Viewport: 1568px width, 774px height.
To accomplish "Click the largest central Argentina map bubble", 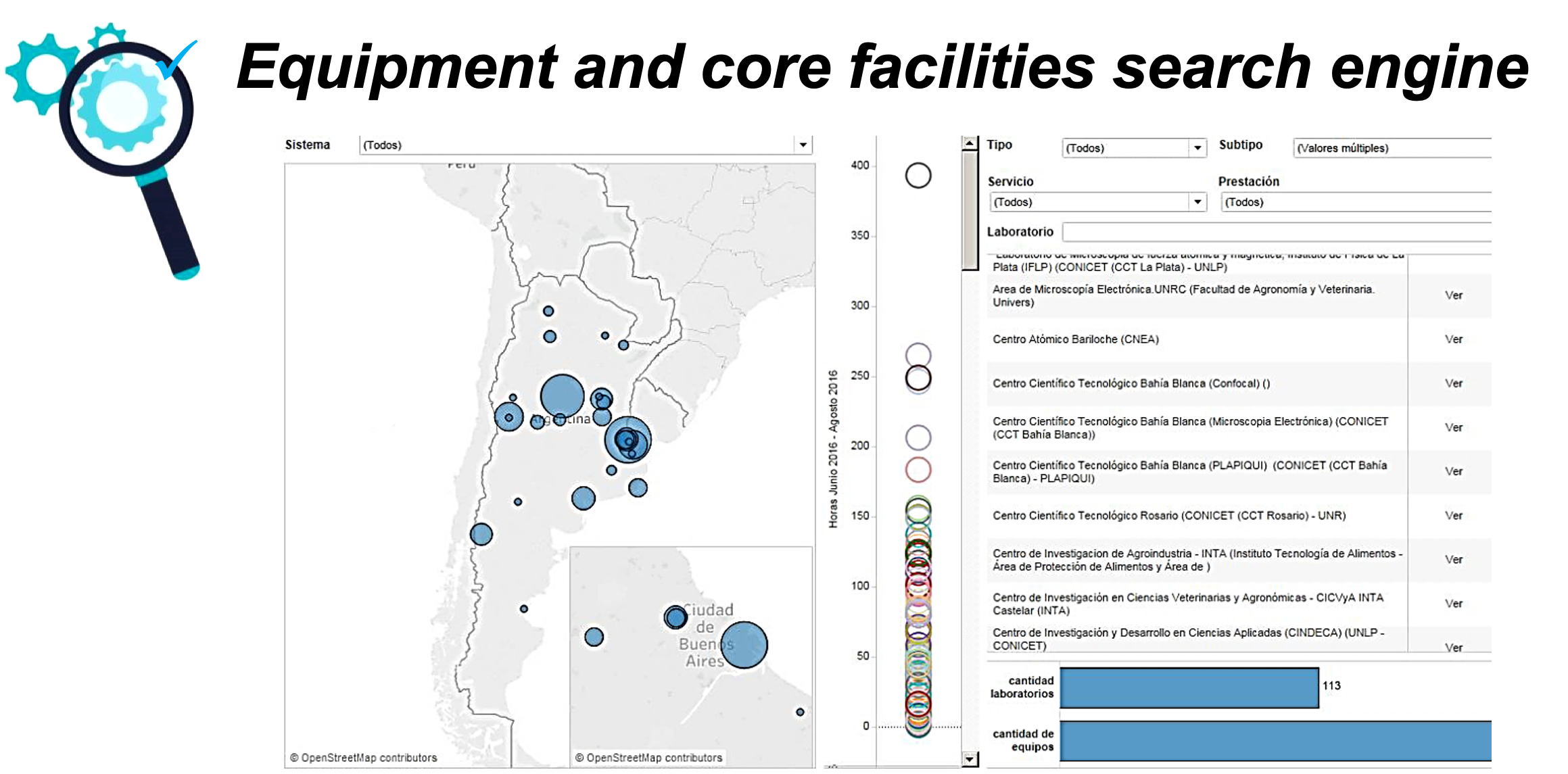I will pos(562,396).
